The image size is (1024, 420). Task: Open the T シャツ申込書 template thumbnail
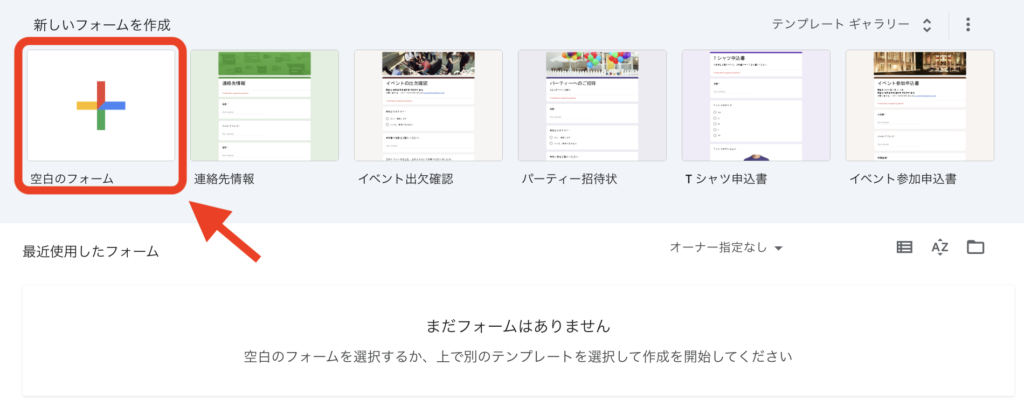coord(756,105)
